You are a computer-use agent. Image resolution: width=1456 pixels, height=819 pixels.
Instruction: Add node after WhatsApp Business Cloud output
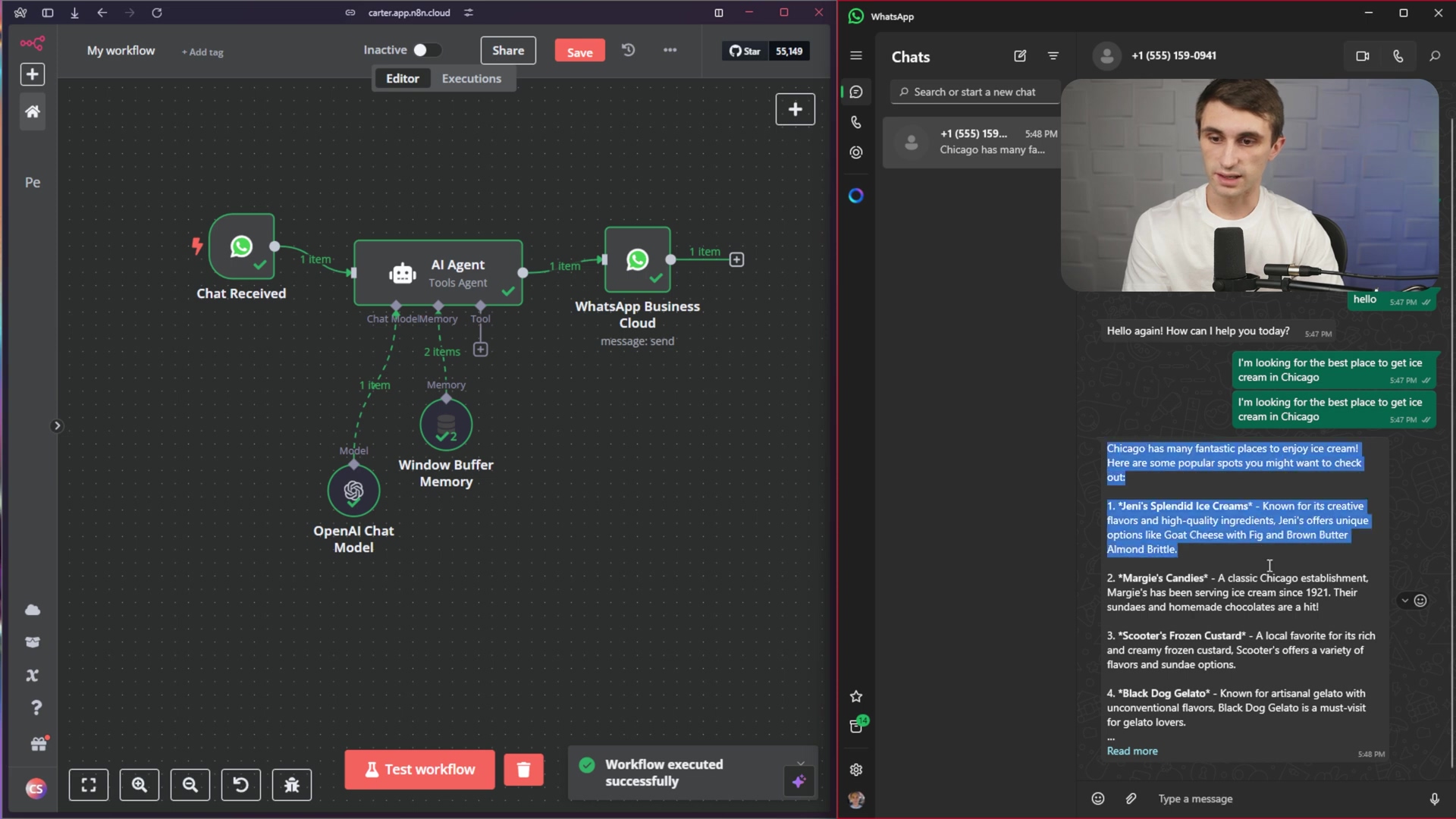(736, 259)
